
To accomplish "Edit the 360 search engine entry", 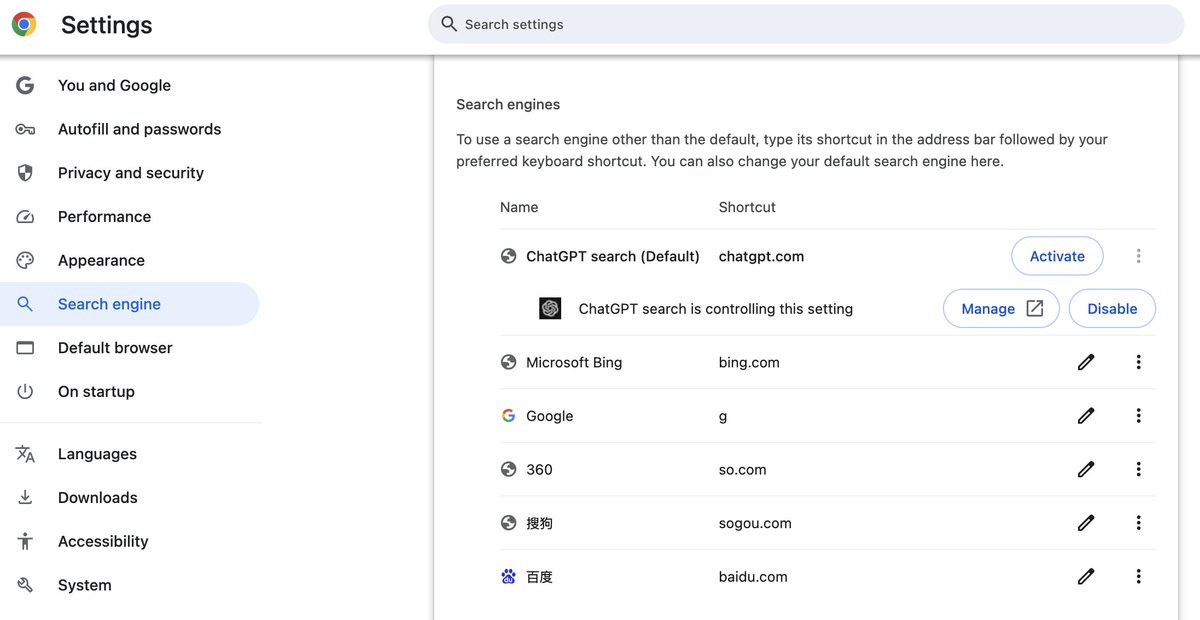I will tap(1086, 469).
